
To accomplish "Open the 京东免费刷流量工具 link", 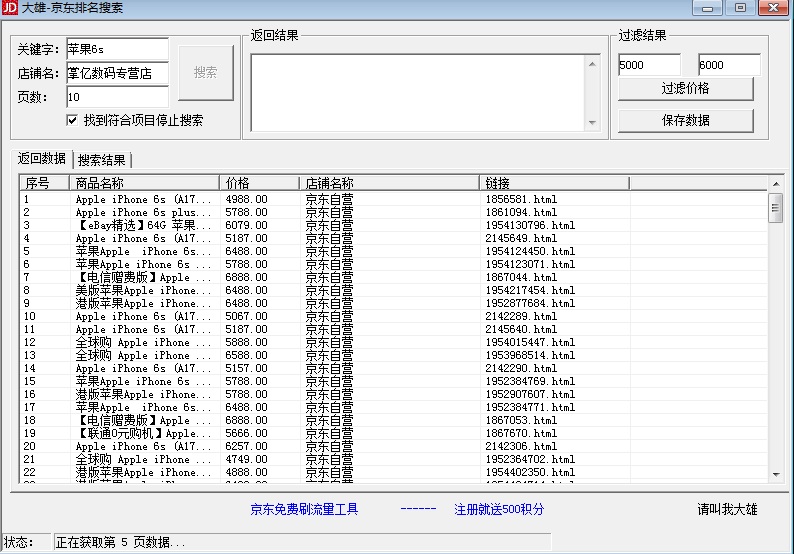I will coord(304,509).
